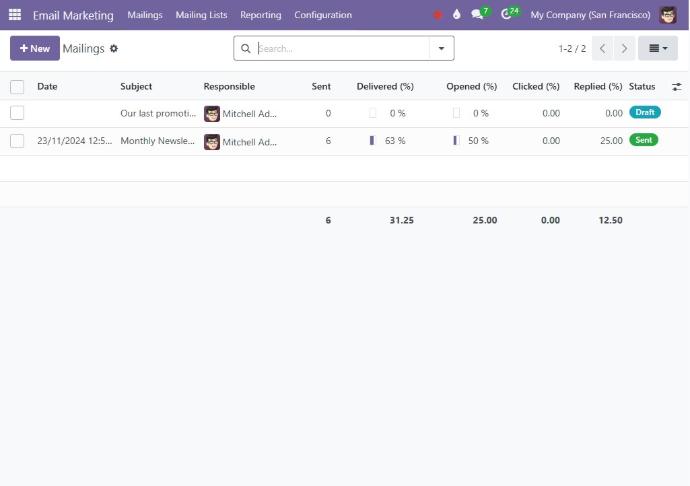Go to next page of records
The height and width of the screenshot is (486, 690).
624,49
